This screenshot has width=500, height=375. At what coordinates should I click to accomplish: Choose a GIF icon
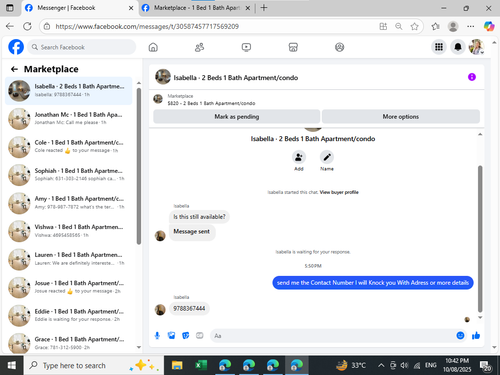click(200, 335)
